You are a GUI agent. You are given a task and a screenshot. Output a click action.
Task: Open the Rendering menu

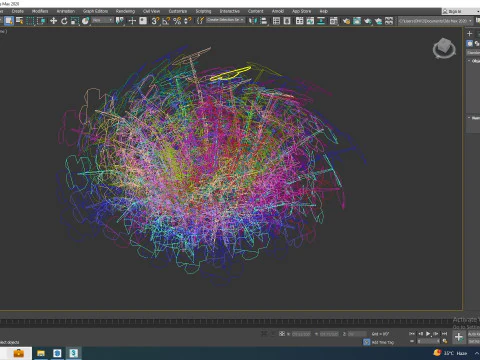point(125,11)
